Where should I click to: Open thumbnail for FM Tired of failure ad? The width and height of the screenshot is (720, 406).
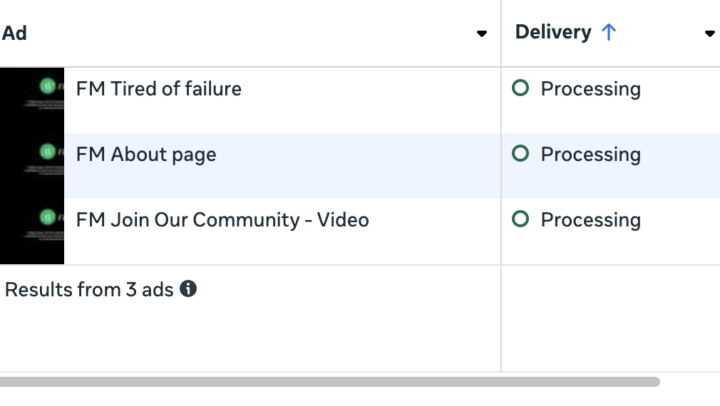32,100
